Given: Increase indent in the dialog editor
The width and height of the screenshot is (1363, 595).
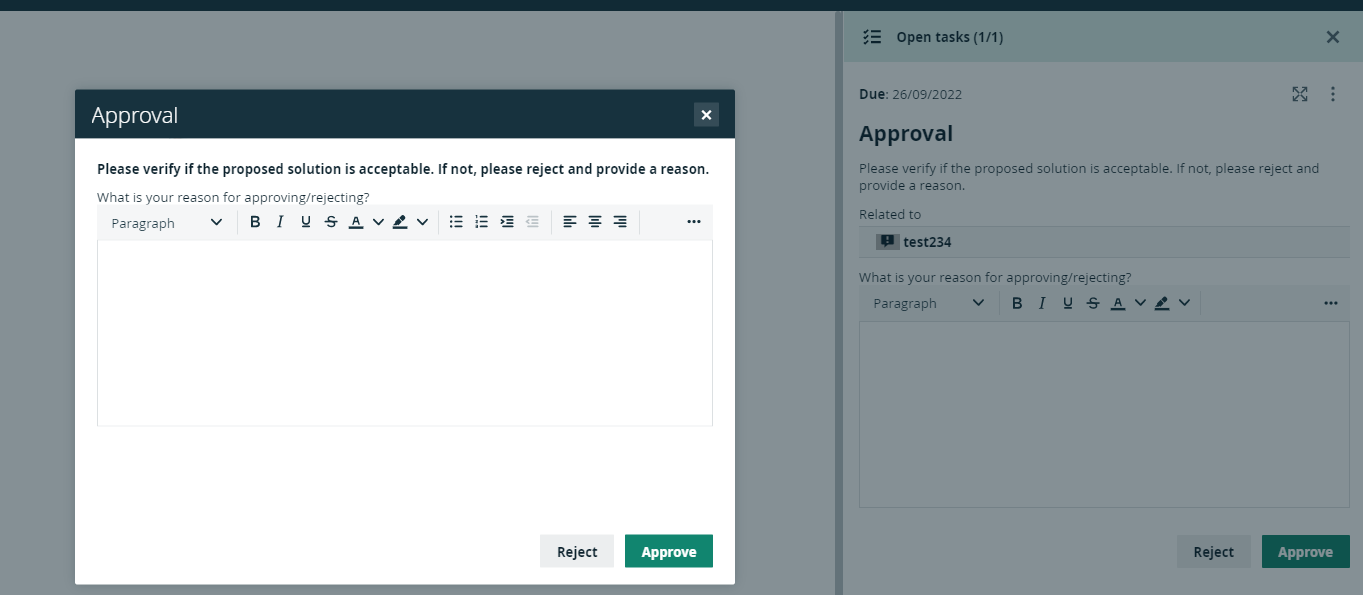Looking at the screenshot, I should pos(507,222).
